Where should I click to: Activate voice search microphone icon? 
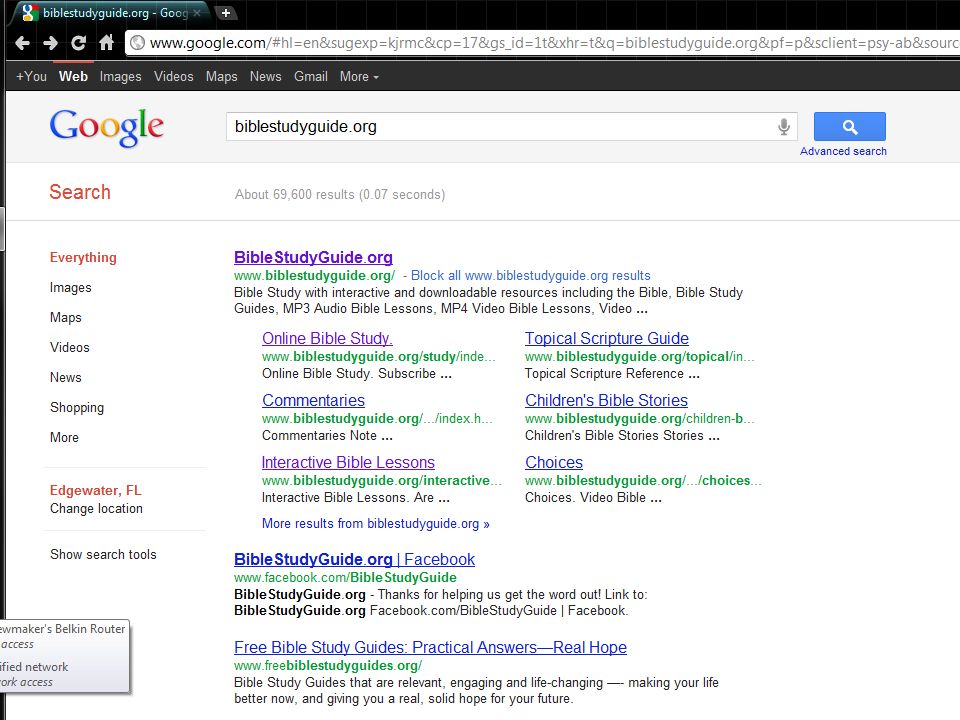point(784,127)
